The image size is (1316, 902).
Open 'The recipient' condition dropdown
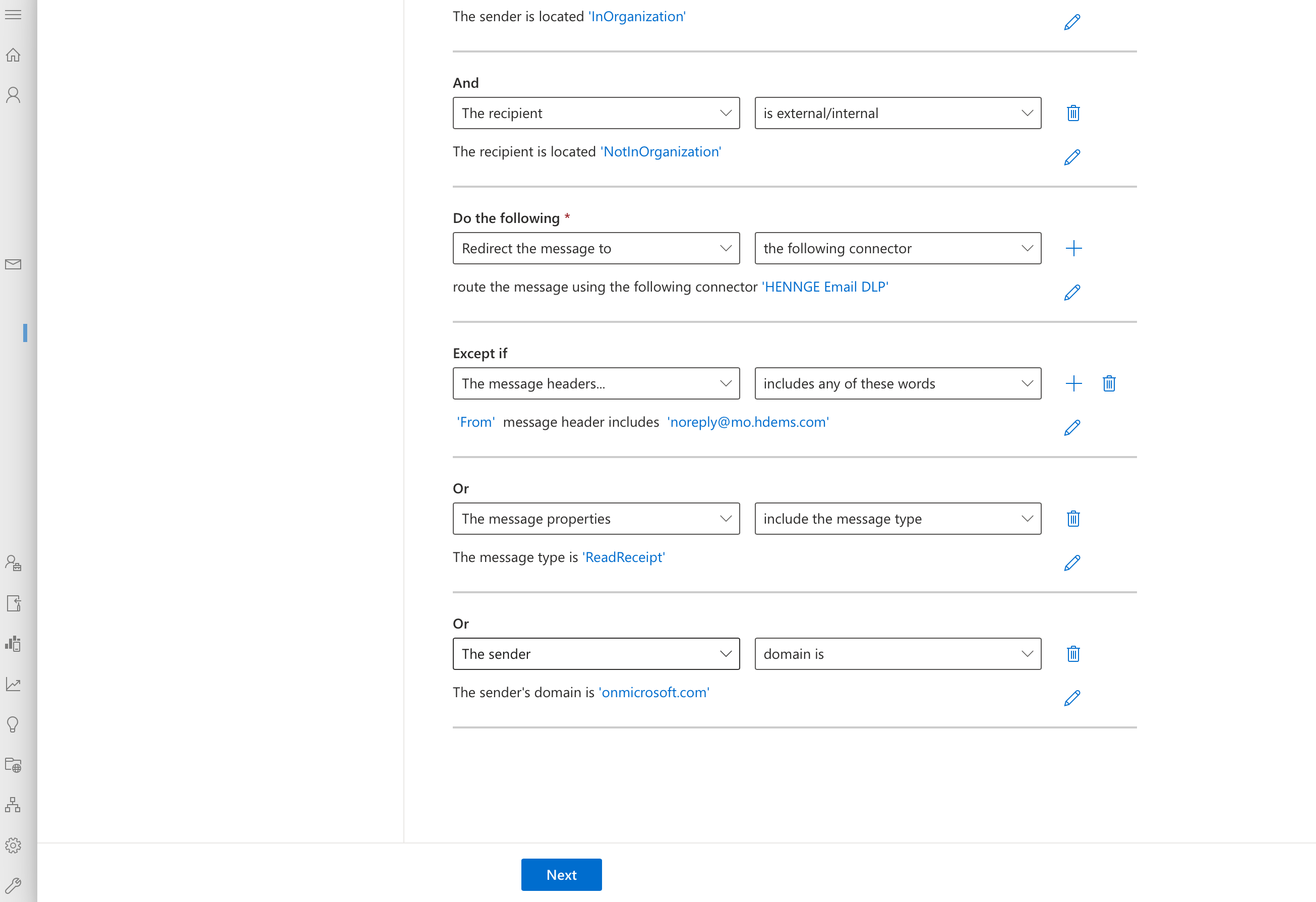[595, 114]
